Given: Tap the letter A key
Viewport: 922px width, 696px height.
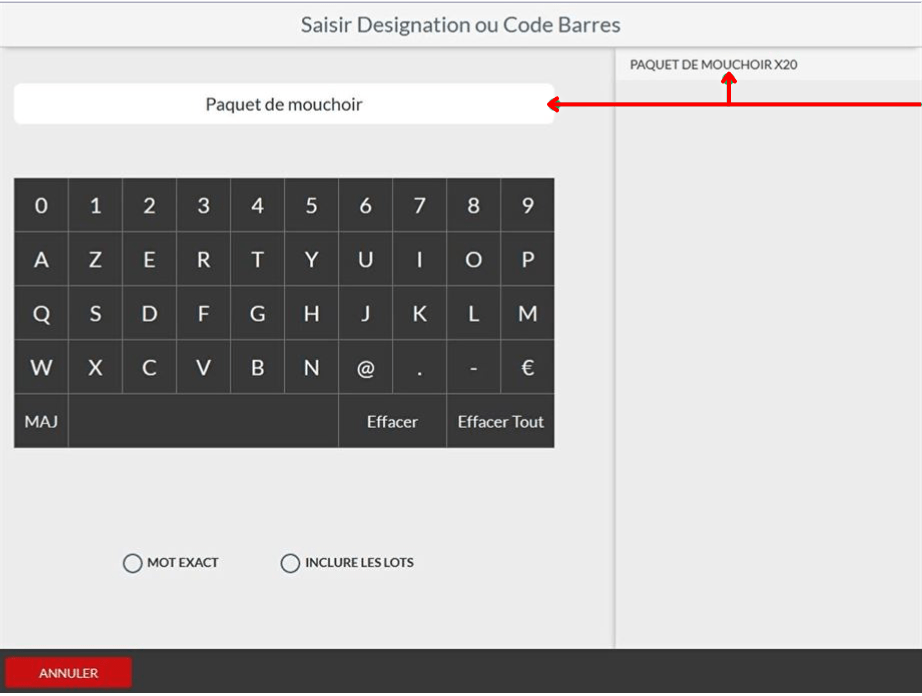Looking at the screenshot, I should coord(41,259).
